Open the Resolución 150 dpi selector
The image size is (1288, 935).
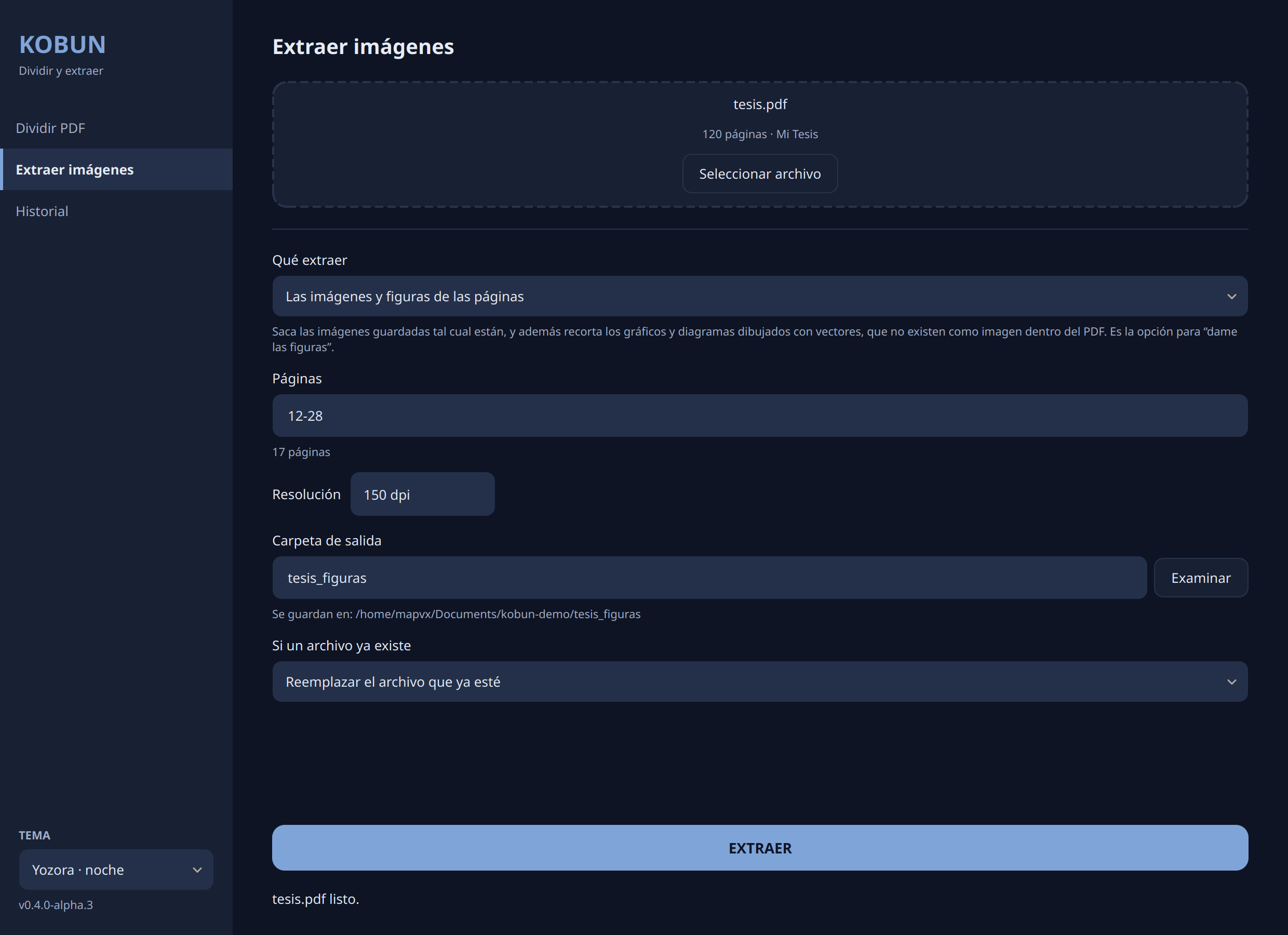(423, 494)
